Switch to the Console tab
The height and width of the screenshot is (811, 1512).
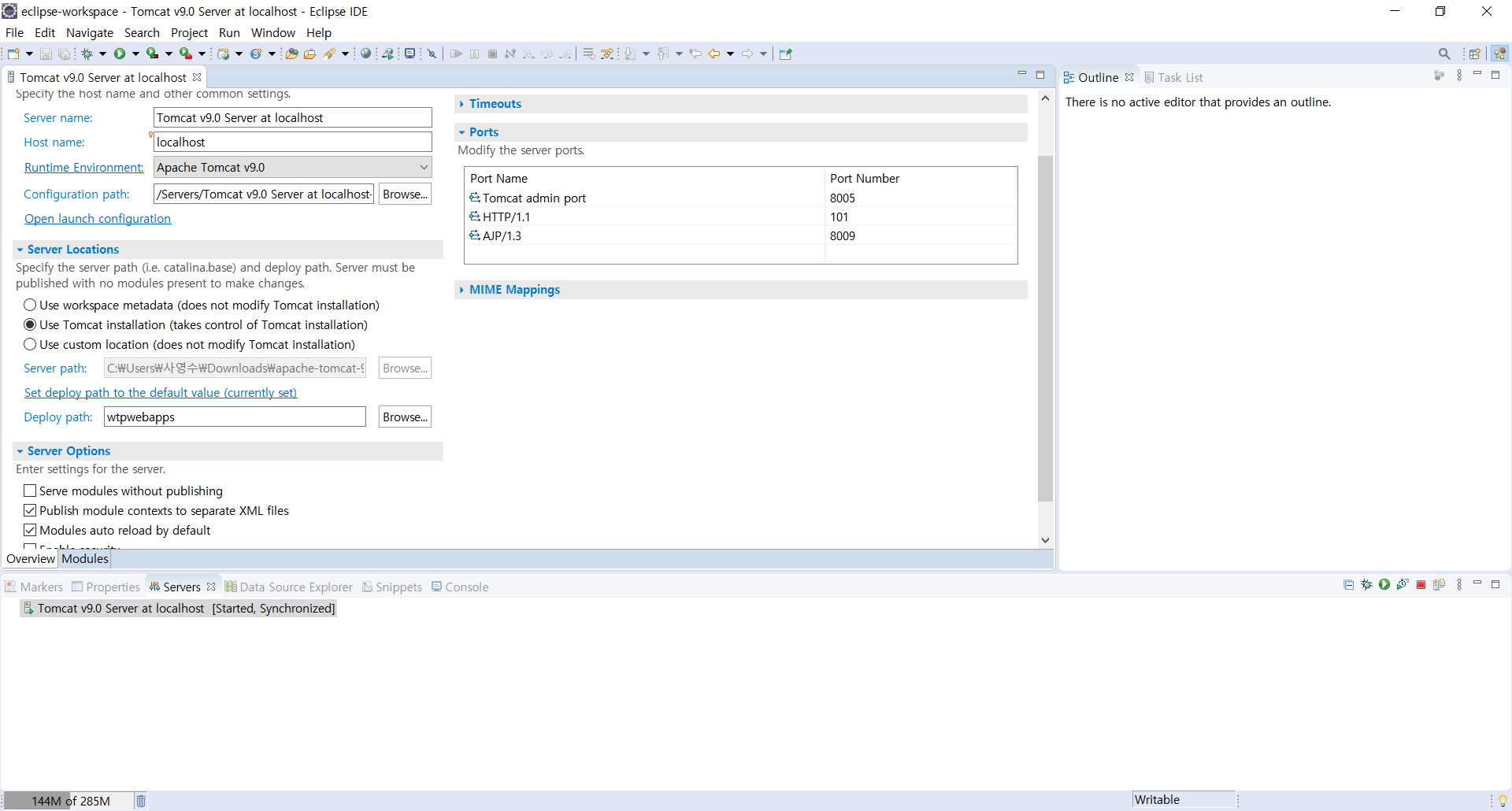[460, 587]
